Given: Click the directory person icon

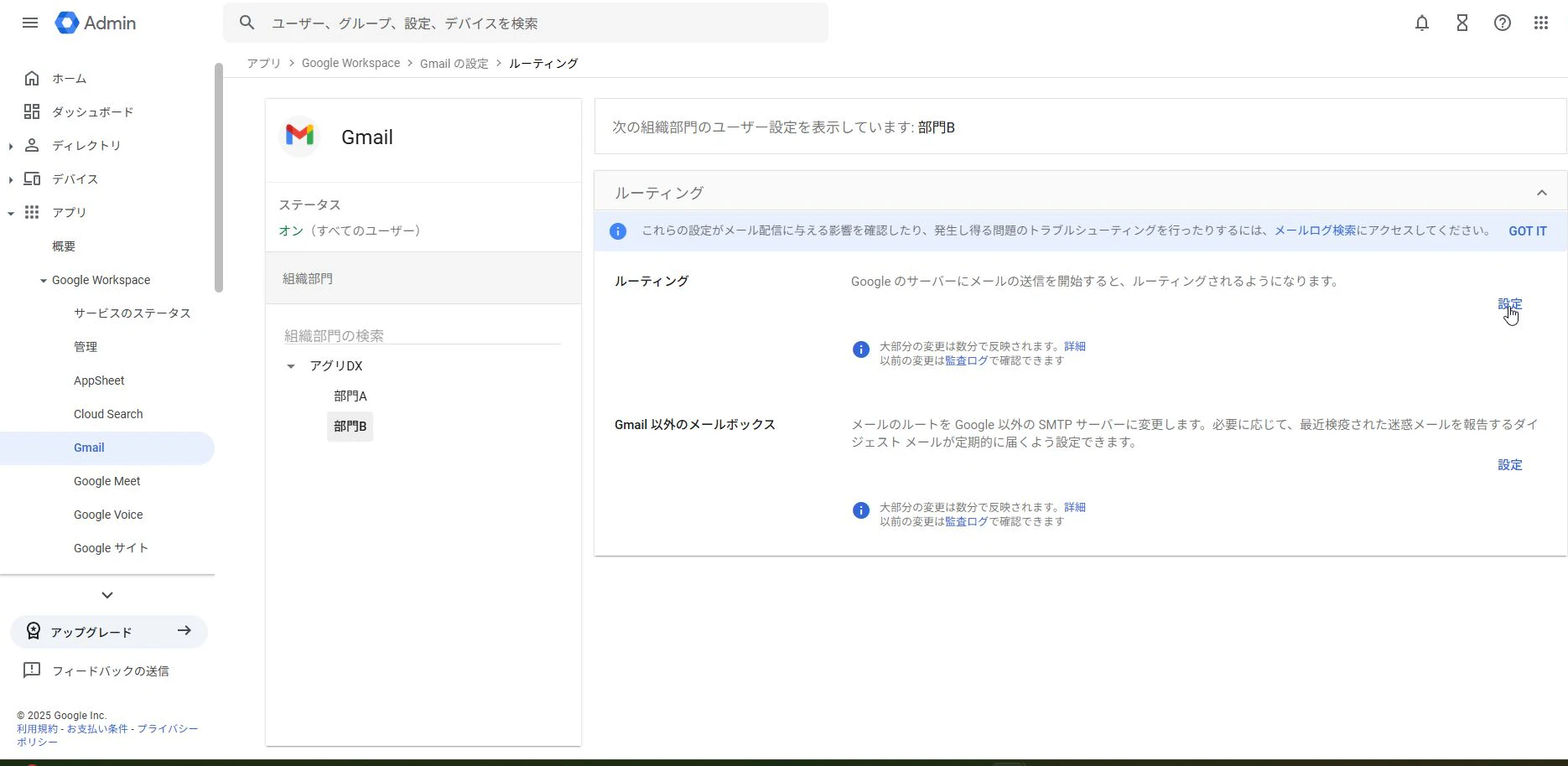Looking at the screenshot, I should coord(32,145).
